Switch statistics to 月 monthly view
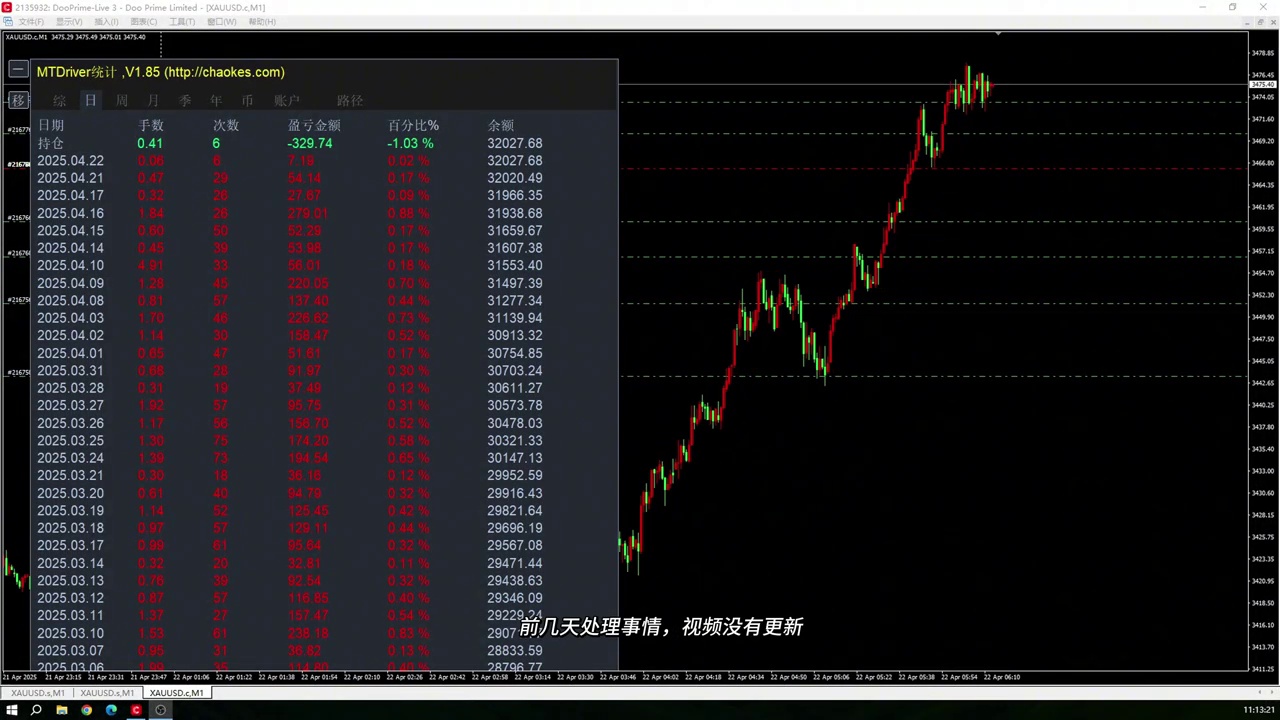Screen dimensions: 1280x720 coord(153,101)
